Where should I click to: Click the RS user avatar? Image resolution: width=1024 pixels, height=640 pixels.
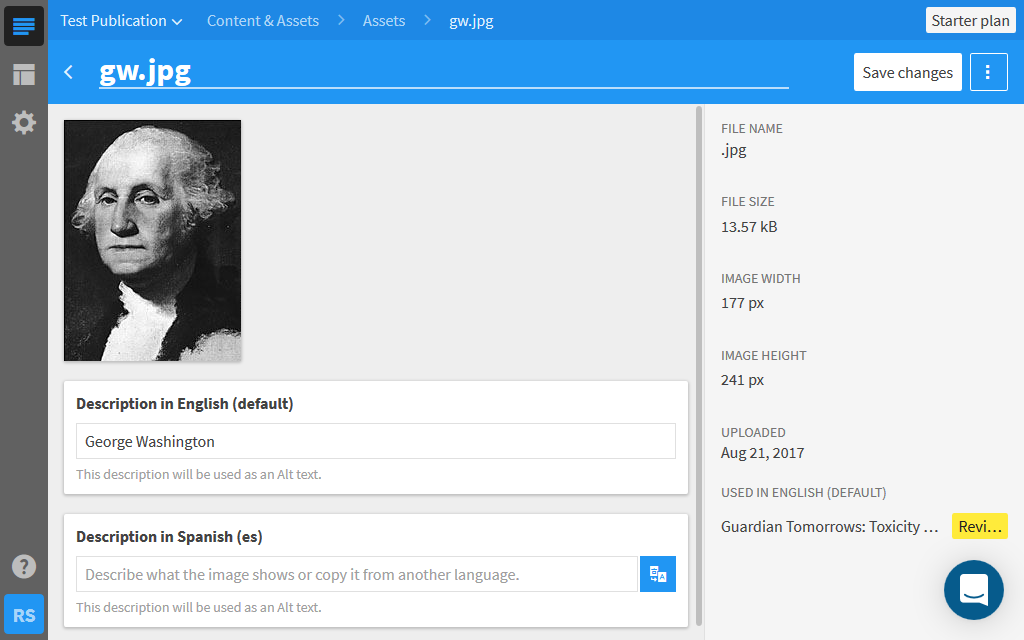coord(24,614)
